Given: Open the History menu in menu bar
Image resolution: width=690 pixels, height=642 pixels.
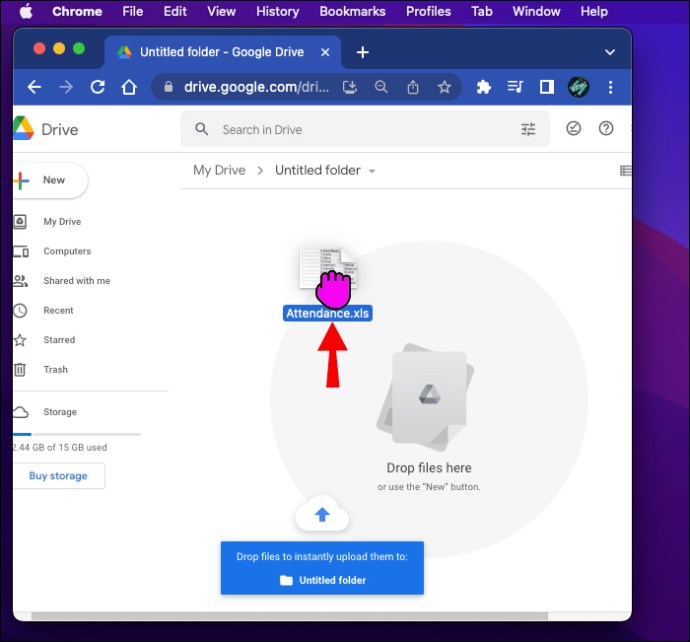Looking at the screenshot, I should 277,11.
